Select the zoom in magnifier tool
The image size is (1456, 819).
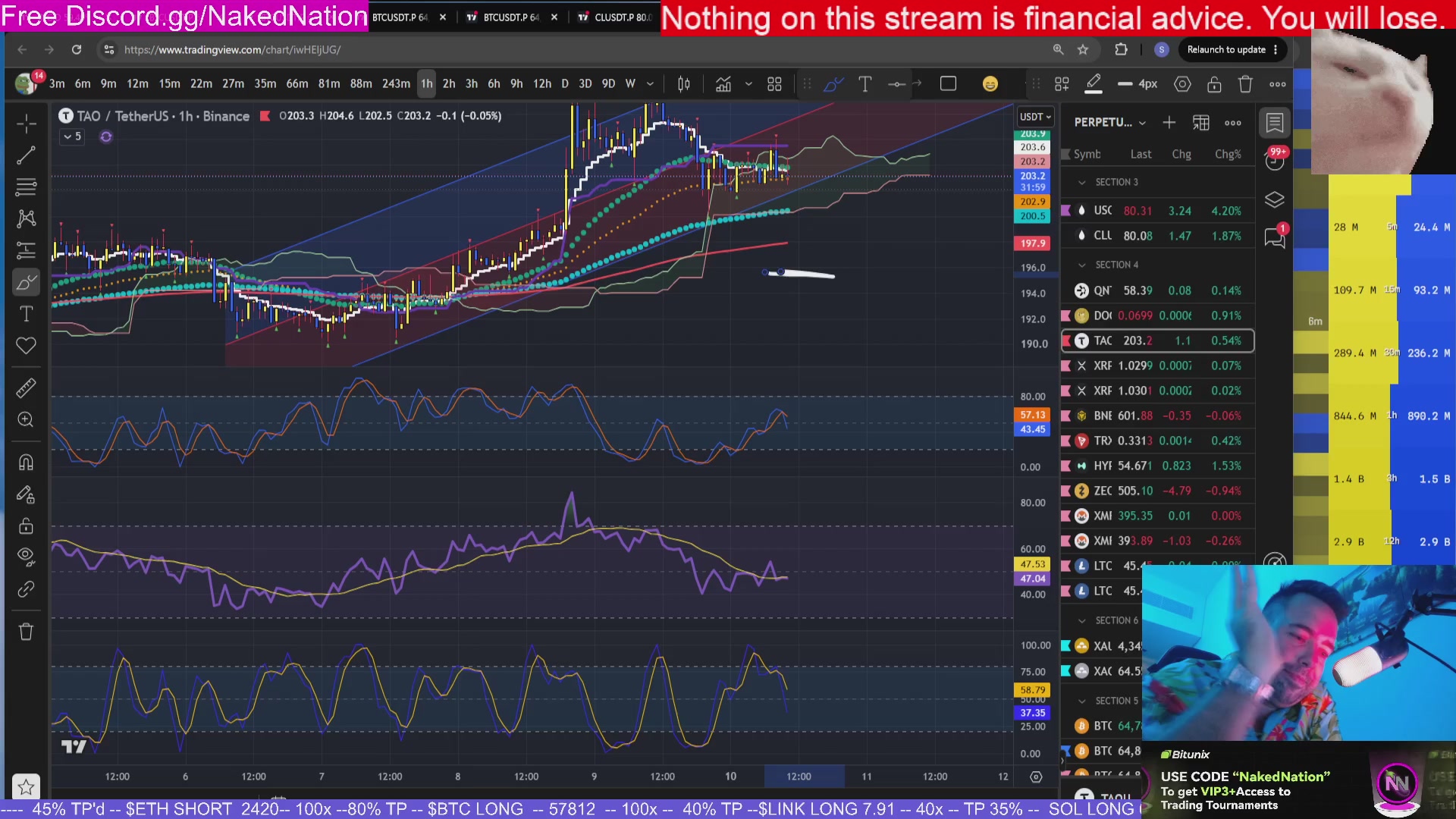point(26,419)
